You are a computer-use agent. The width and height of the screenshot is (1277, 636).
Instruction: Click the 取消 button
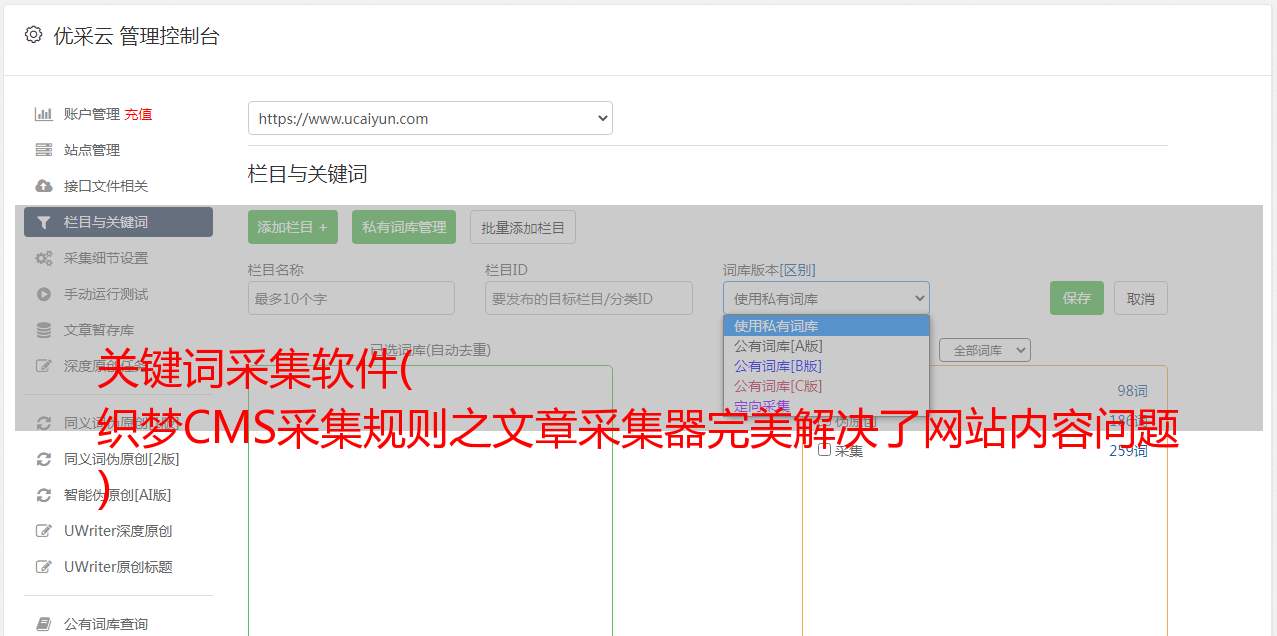click(x=1141, y=298)
